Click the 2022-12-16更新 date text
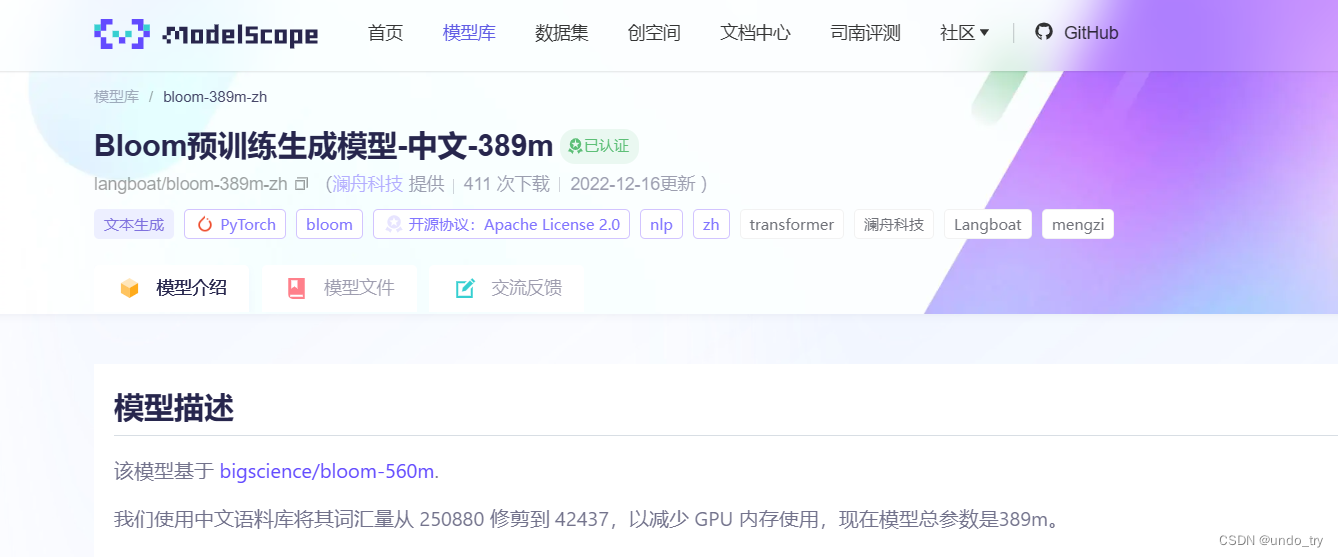1338x557 pixels. click(632, 184)
